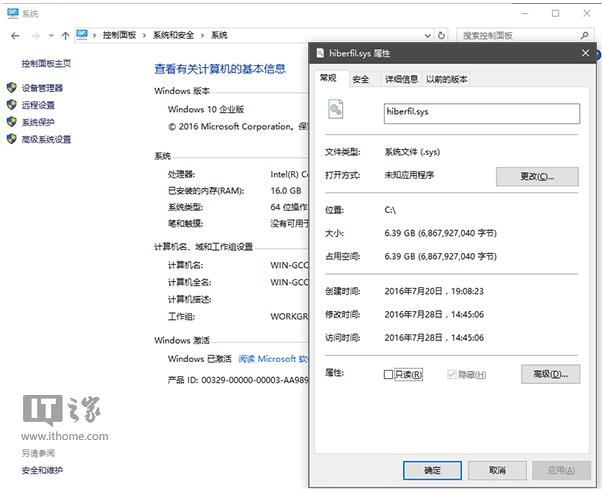
Task: Open advanced attributes with 高级 button
Action: [x=550, y=374]
